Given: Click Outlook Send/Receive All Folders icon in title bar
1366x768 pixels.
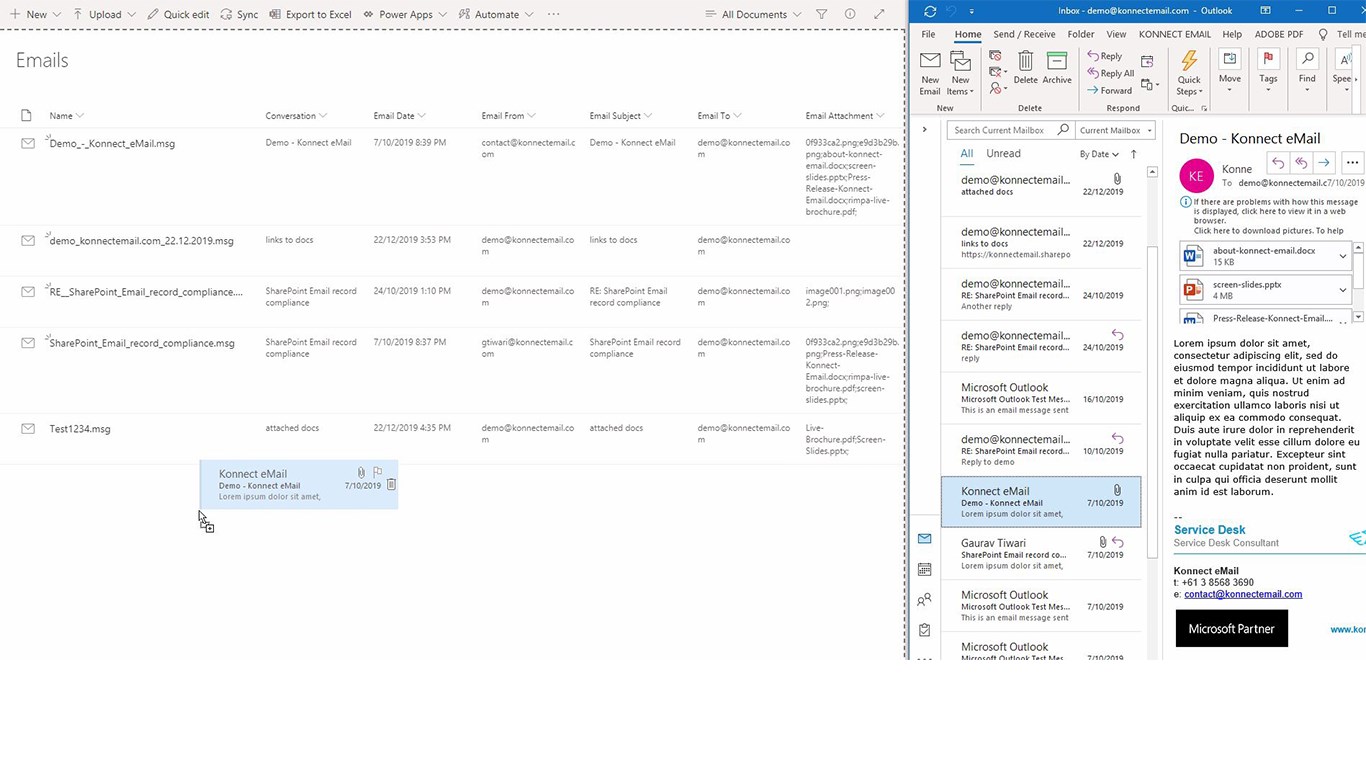Looking at the screenshot, I should point(930,11).
